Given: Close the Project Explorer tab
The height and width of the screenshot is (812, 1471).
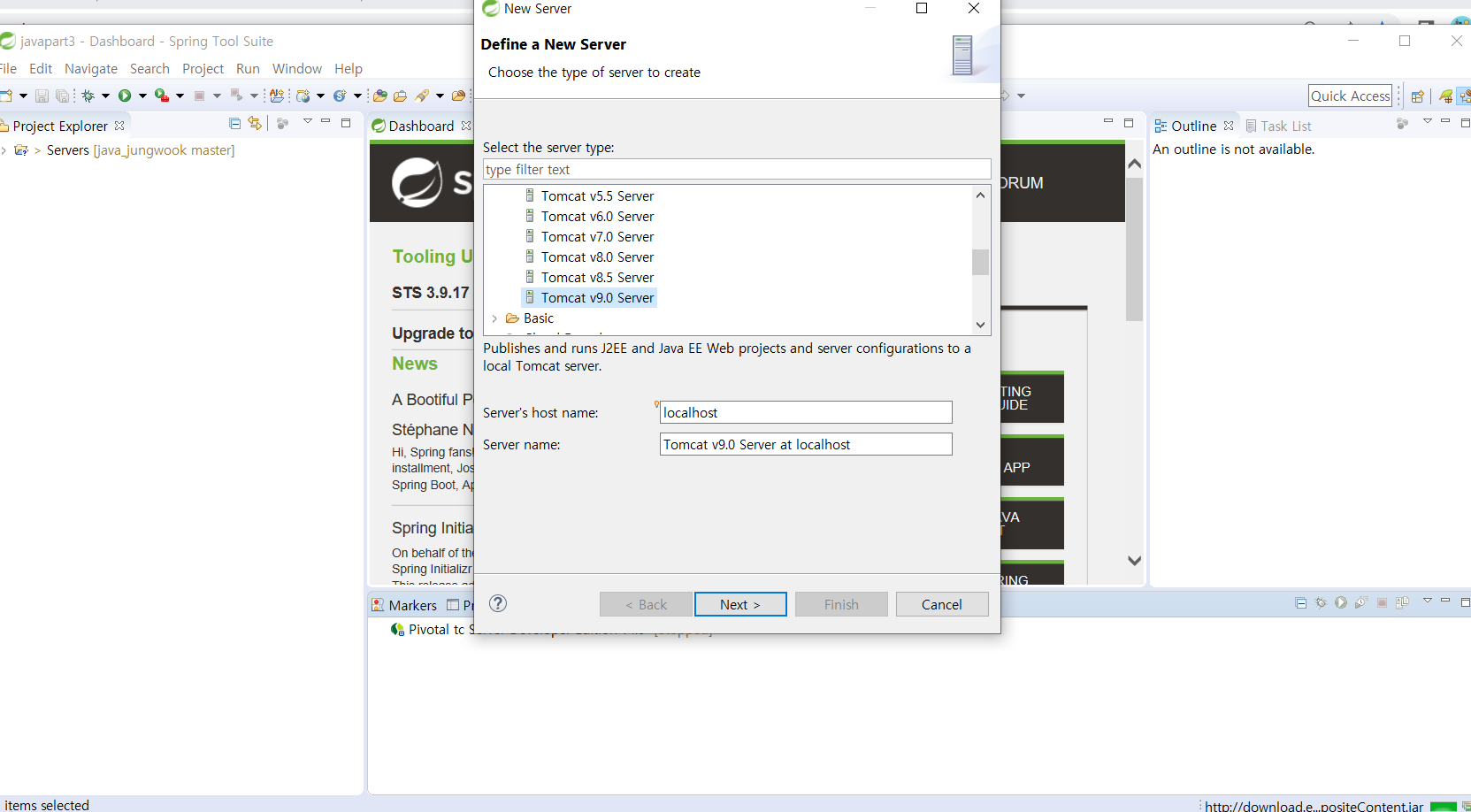Looking at the screenshot, I should tap(119, 126).
